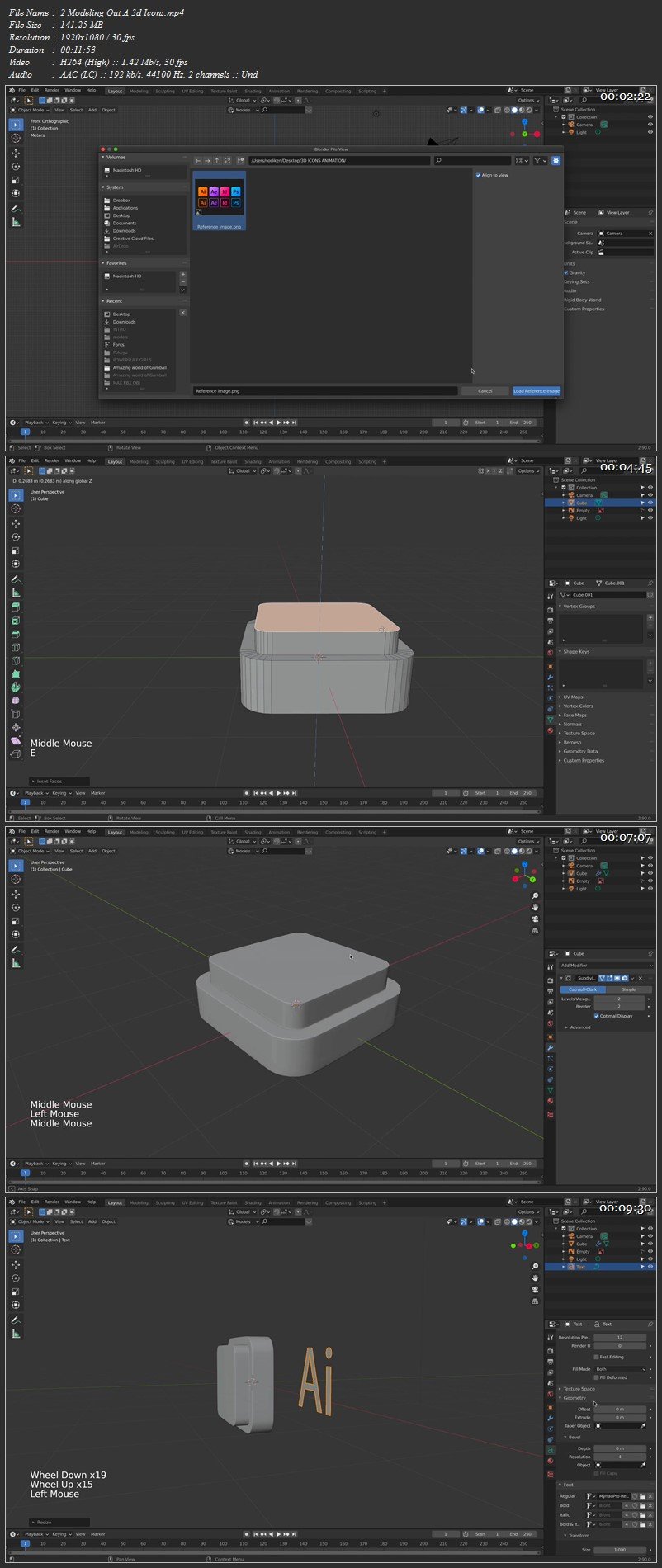Open the Help menu in the 00:07:07 frame

(91, 831)
